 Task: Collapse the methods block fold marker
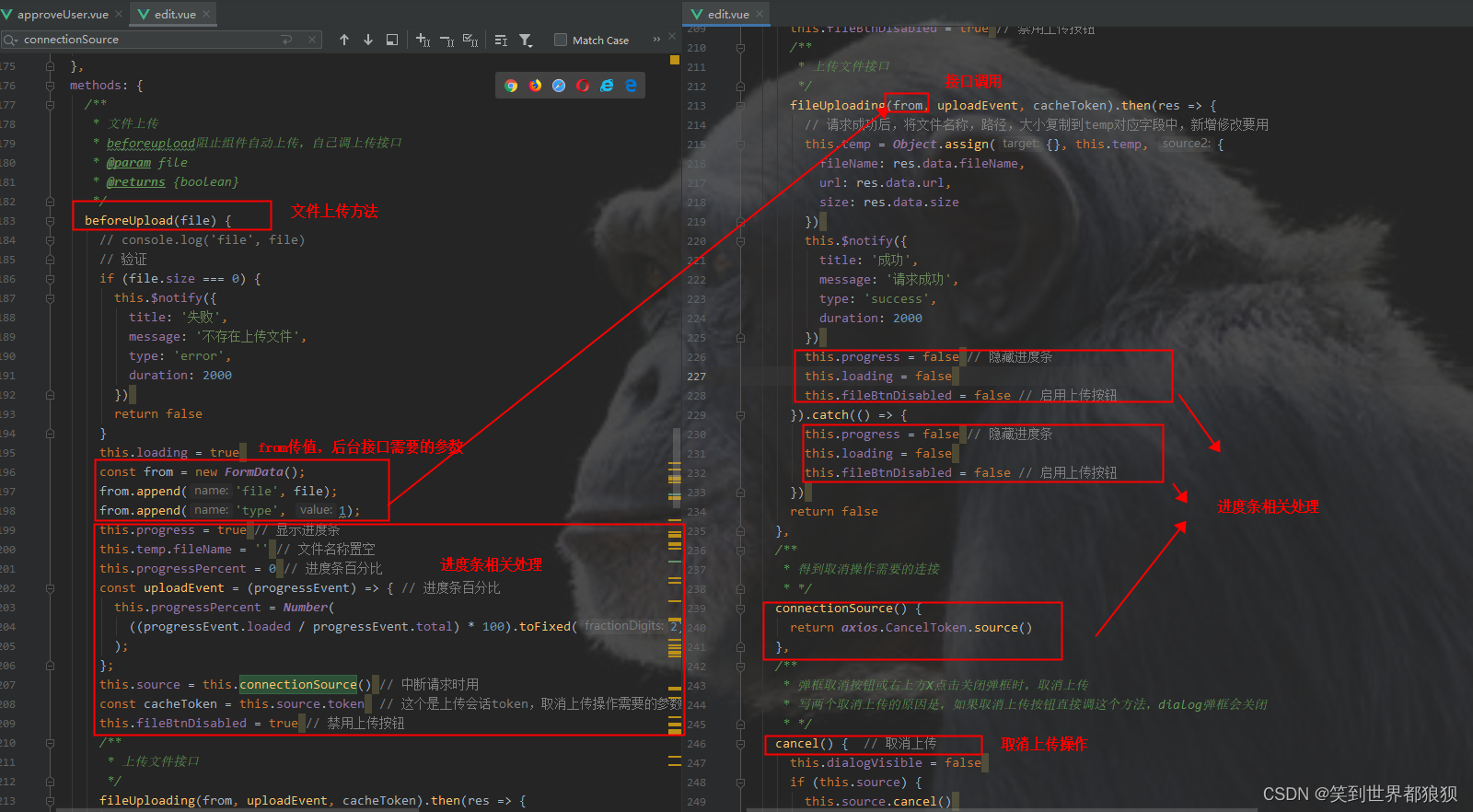click(50, 86)
